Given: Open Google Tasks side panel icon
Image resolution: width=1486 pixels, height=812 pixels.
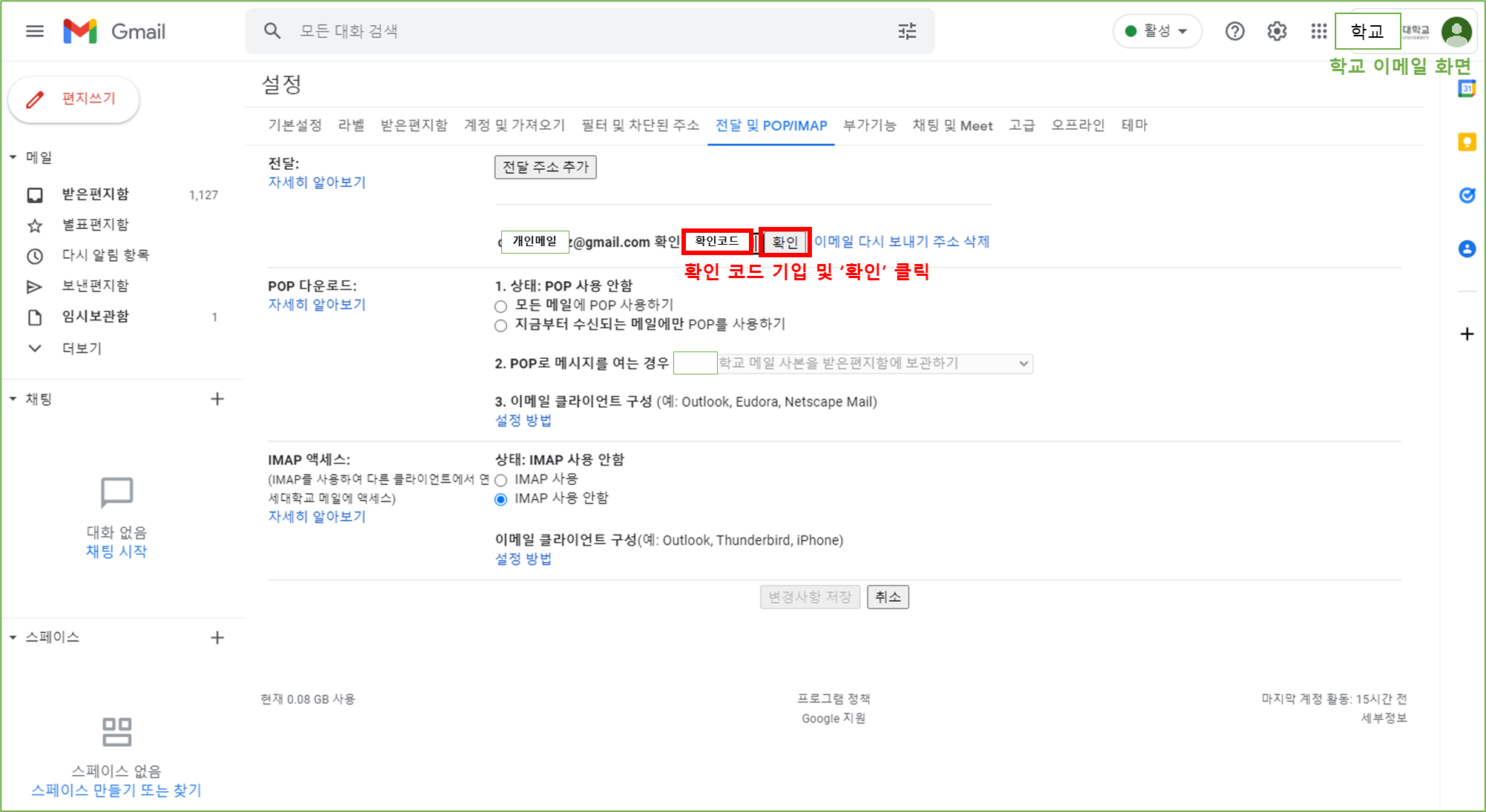Looking at the screenshot, I should [1467, 195].
